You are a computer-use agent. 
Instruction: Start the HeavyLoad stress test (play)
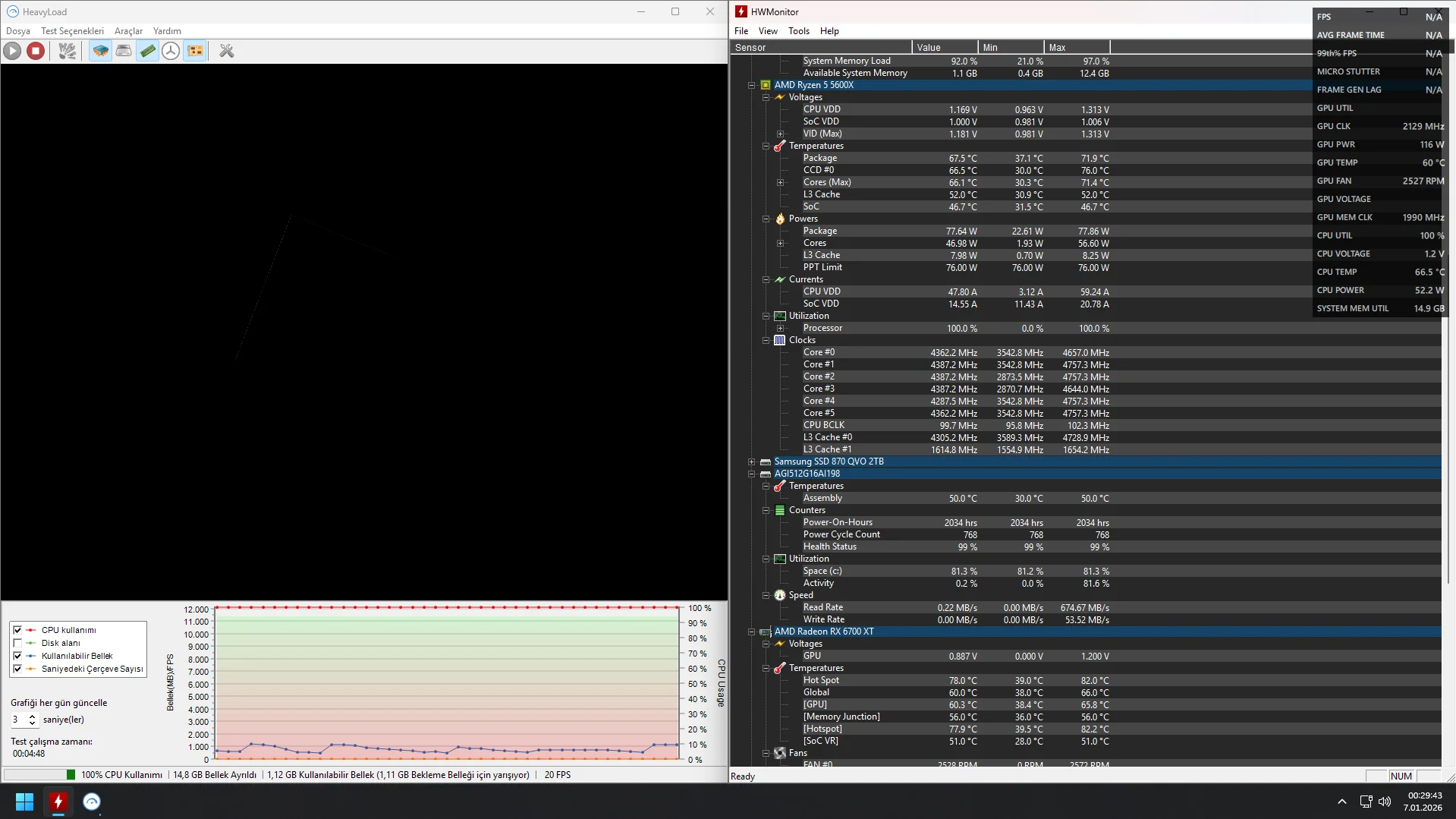(x=12, y=51)
